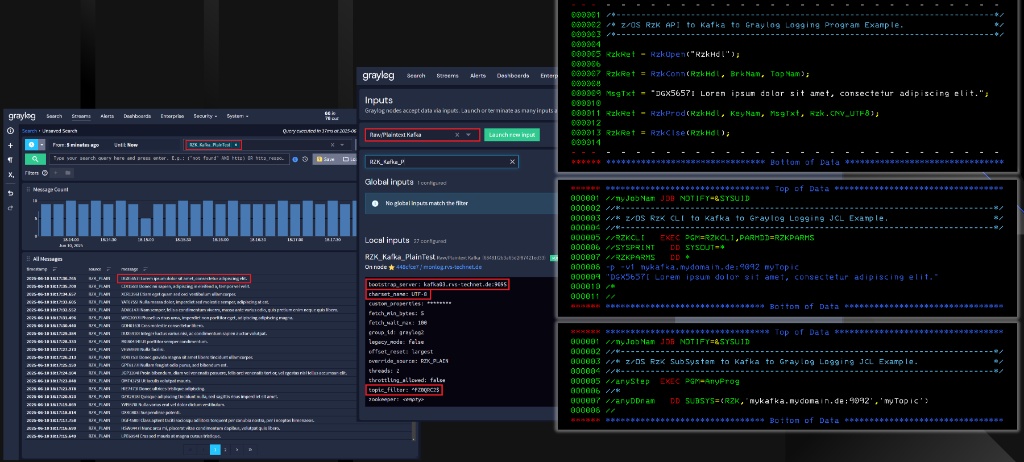Open Enterprise tab in the search window

tap(172, 116)
